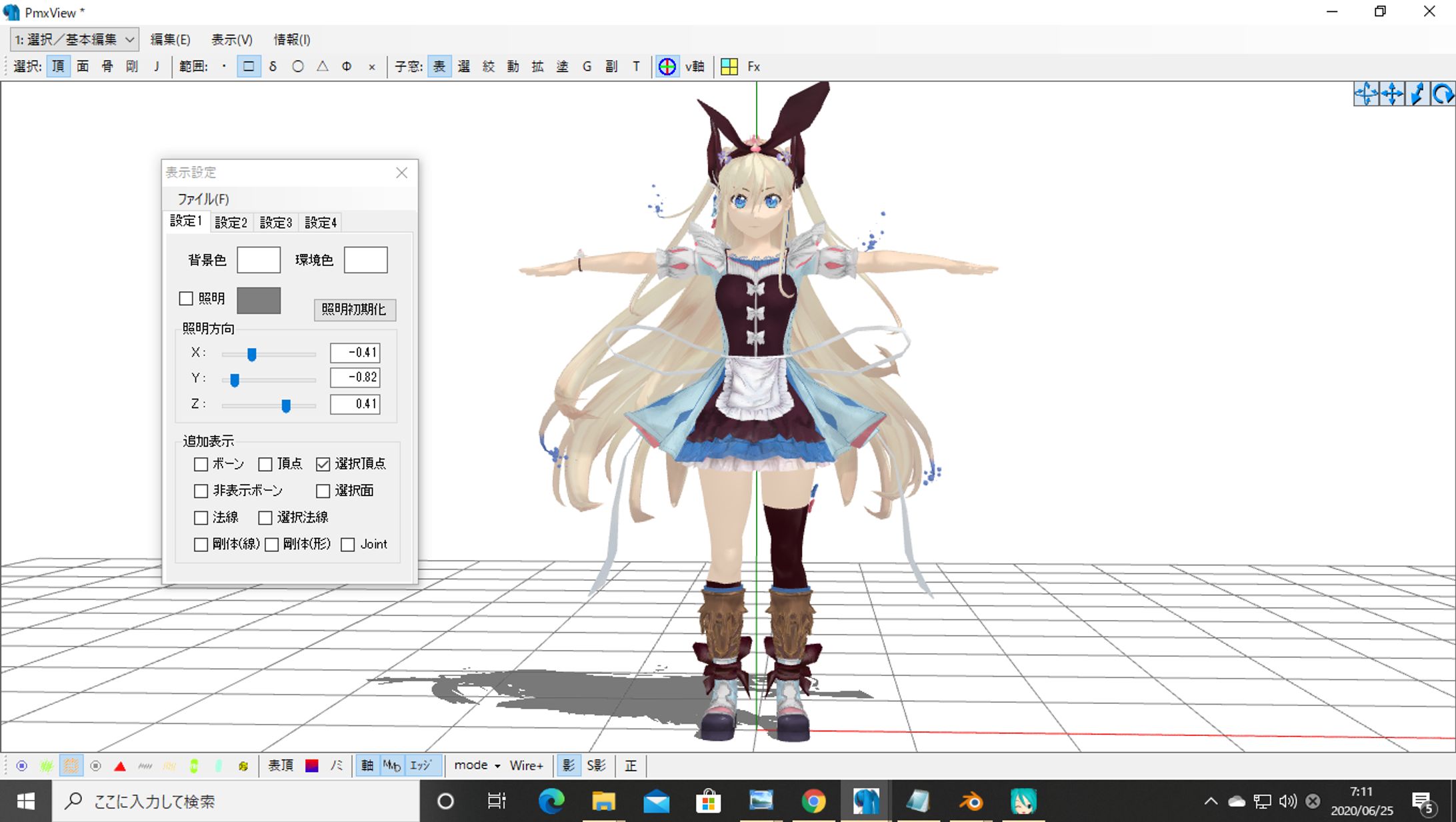Viewport: 1456px width, 822px height.
Task: Select the circle range selection shape
Action: (x=297, y=67)
